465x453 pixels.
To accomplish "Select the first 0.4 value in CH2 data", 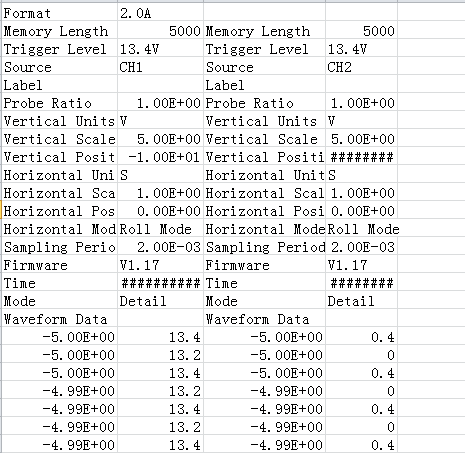I will pyautogui.click(x=361, y=337).
